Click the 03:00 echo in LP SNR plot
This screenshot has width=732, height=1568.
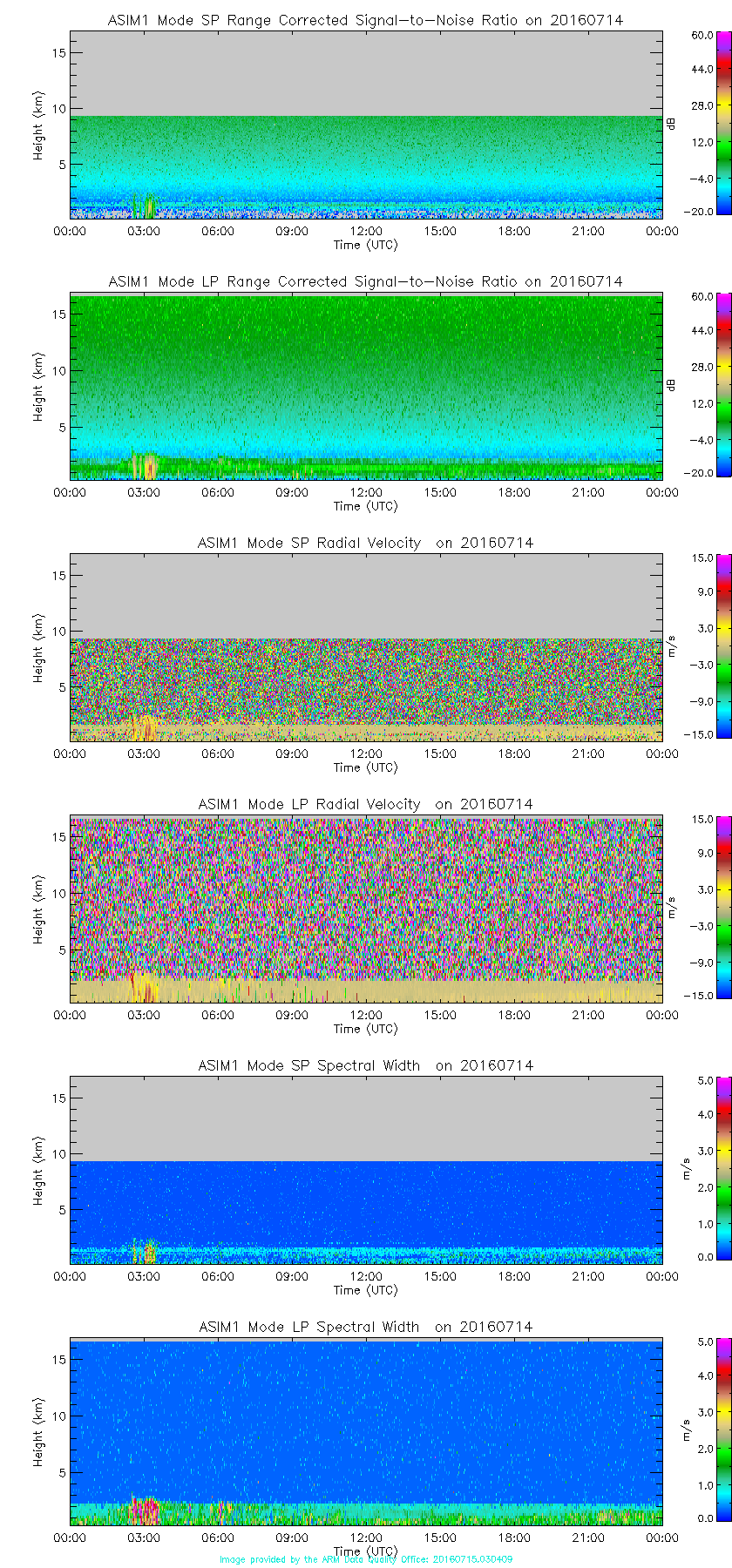[x=144, y=466]
